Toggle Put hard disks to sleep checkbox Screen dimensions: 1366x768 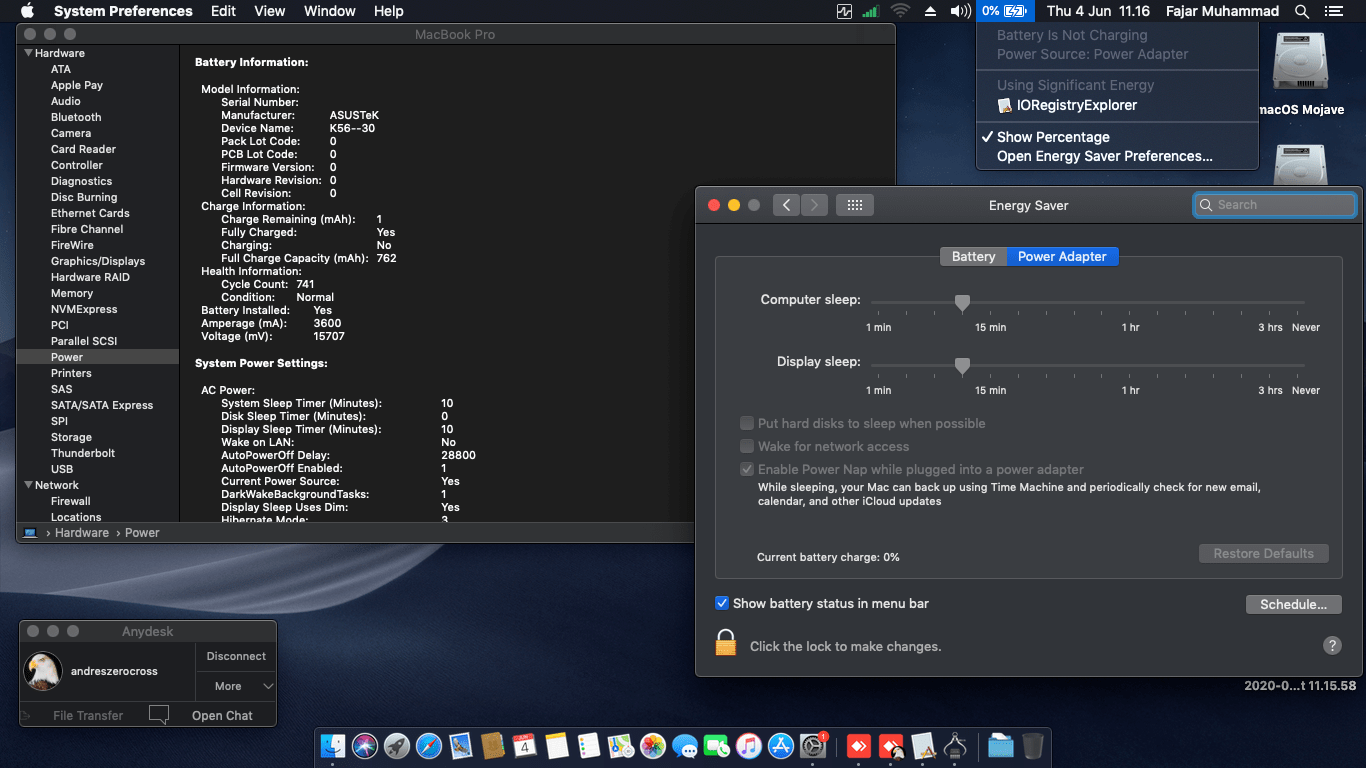[747, 423]
